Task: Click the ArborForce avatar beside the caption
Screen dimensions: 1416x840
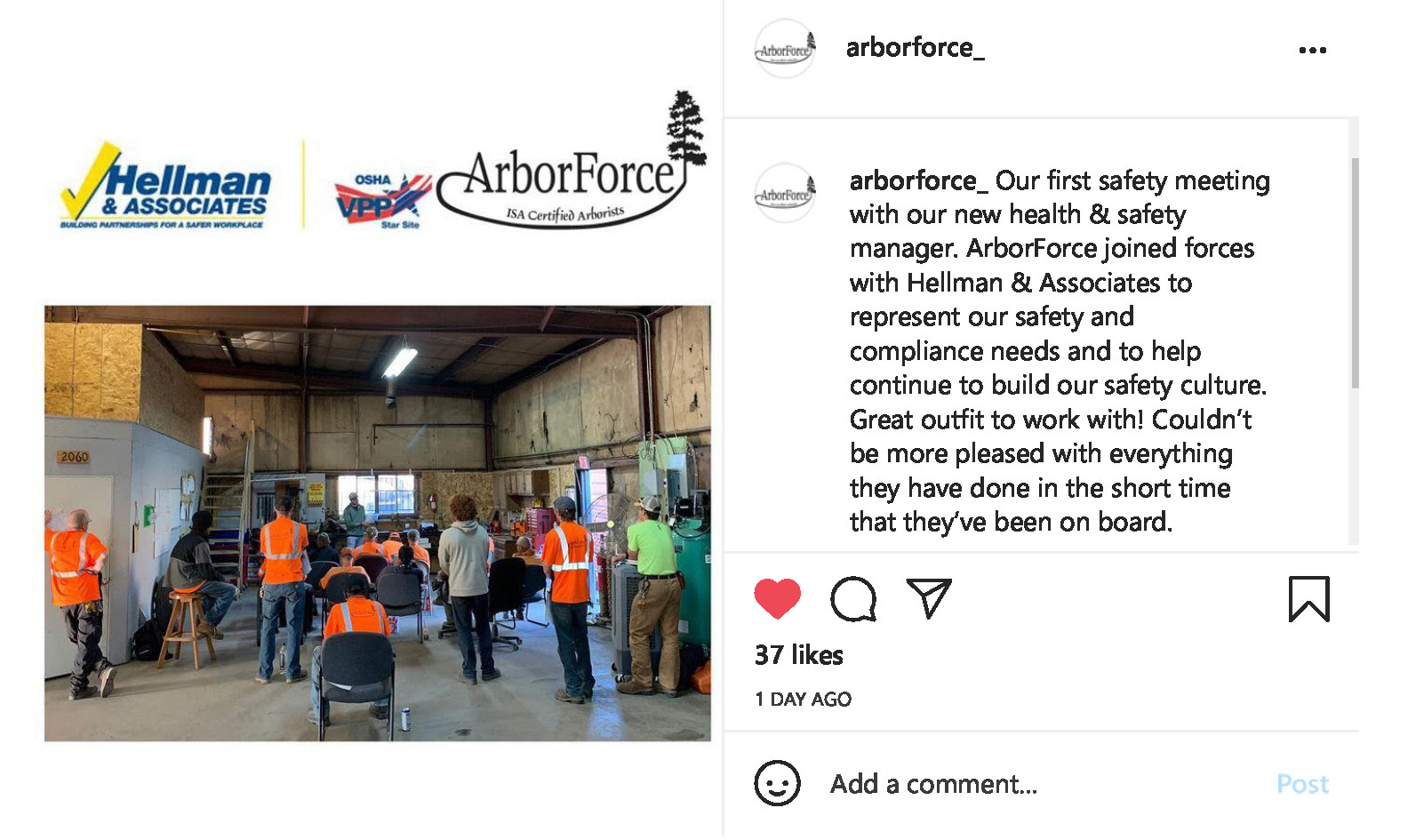Action: [x=784, y=193]
